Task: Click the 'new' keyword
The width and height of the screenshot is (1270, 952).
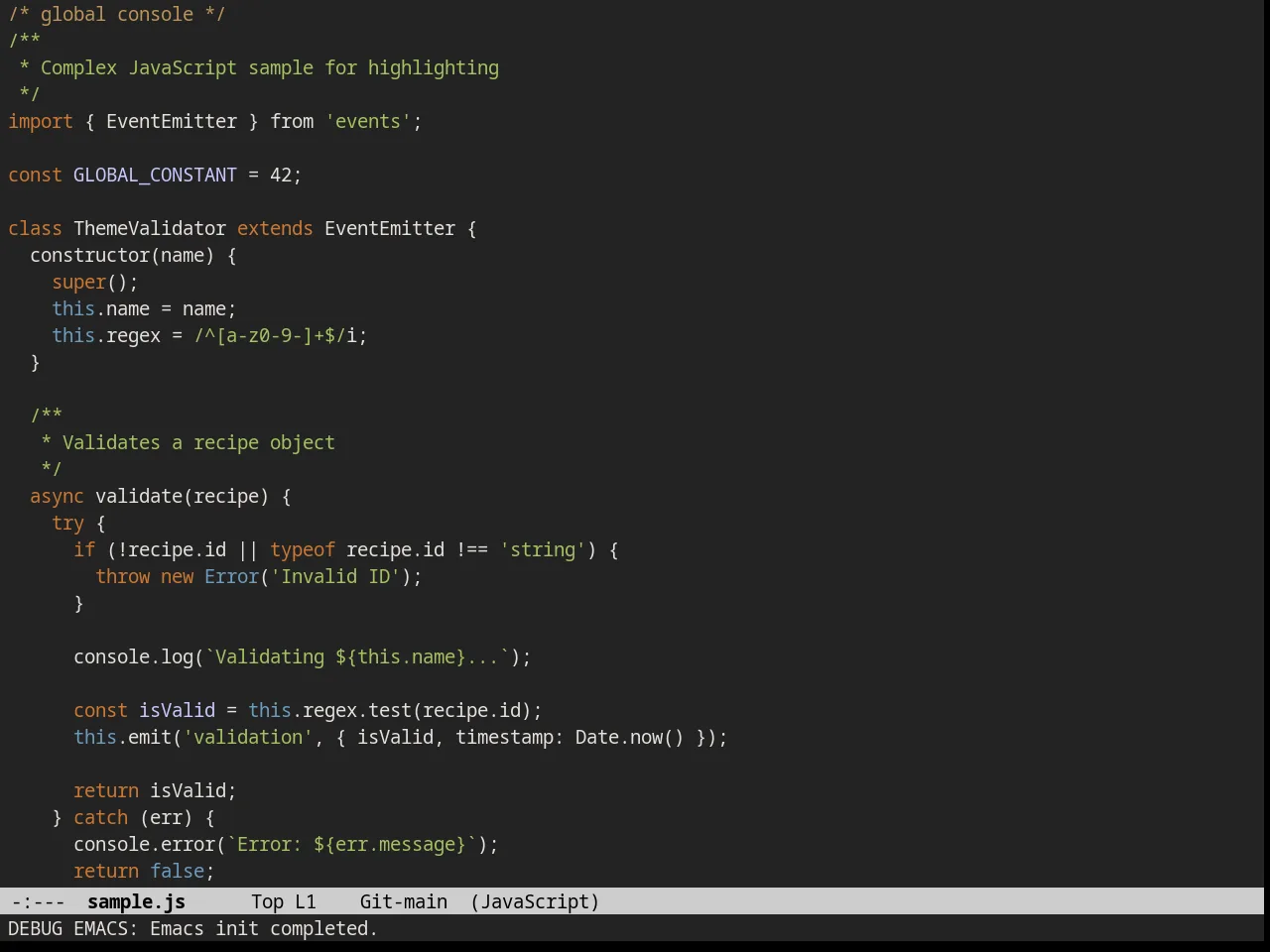Action: tap(177, 576)
